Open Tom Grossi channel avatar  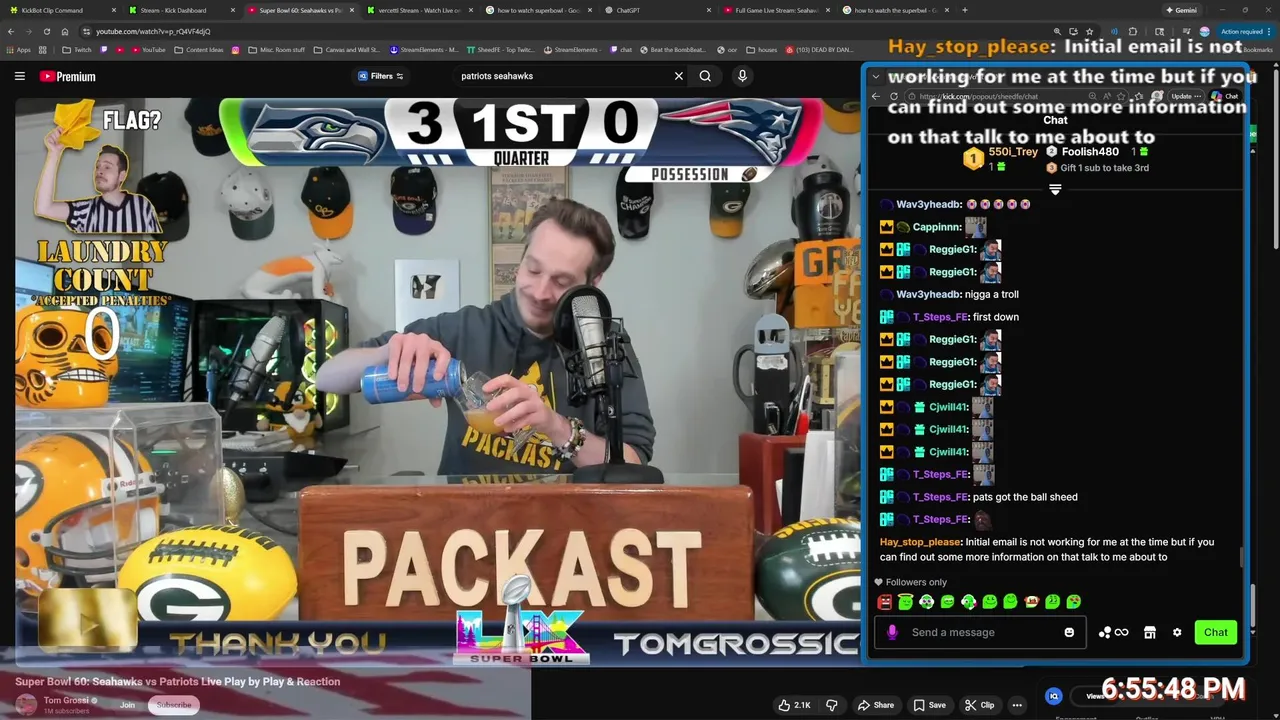[x=26, y=705]
